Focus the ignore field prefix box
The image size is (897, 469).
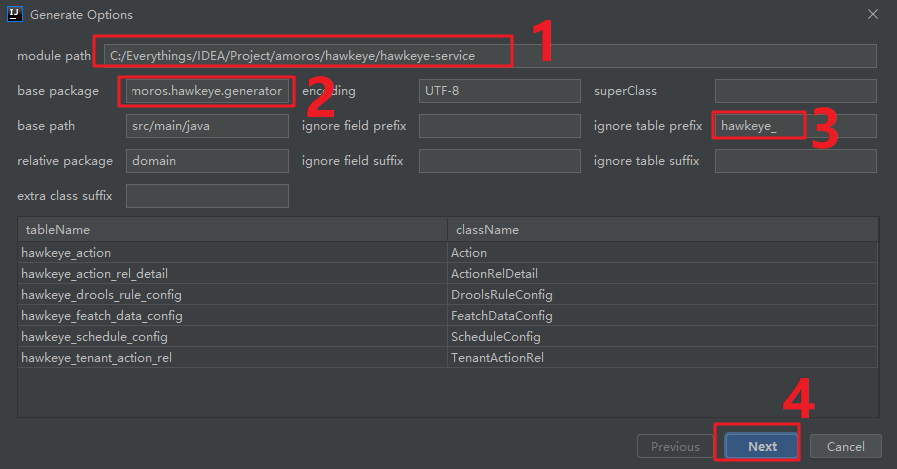499,126
